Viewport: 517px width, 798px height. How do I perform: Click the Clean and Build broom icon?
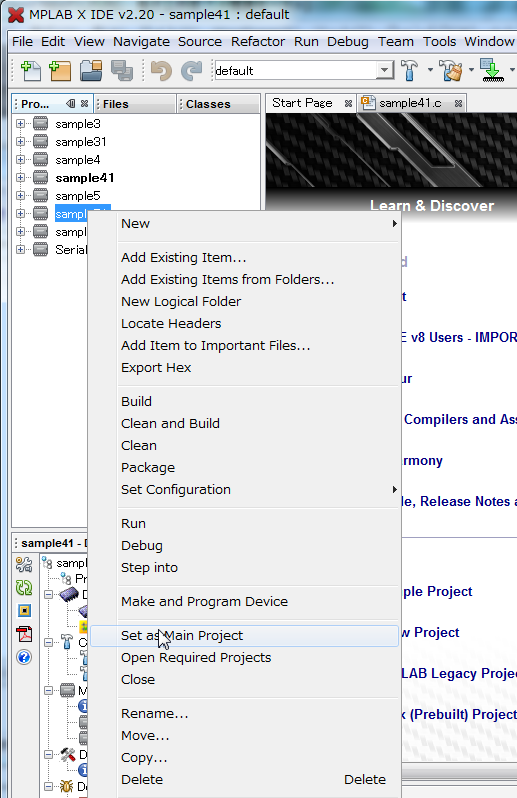pyautogui.click(x=451, y=70)
